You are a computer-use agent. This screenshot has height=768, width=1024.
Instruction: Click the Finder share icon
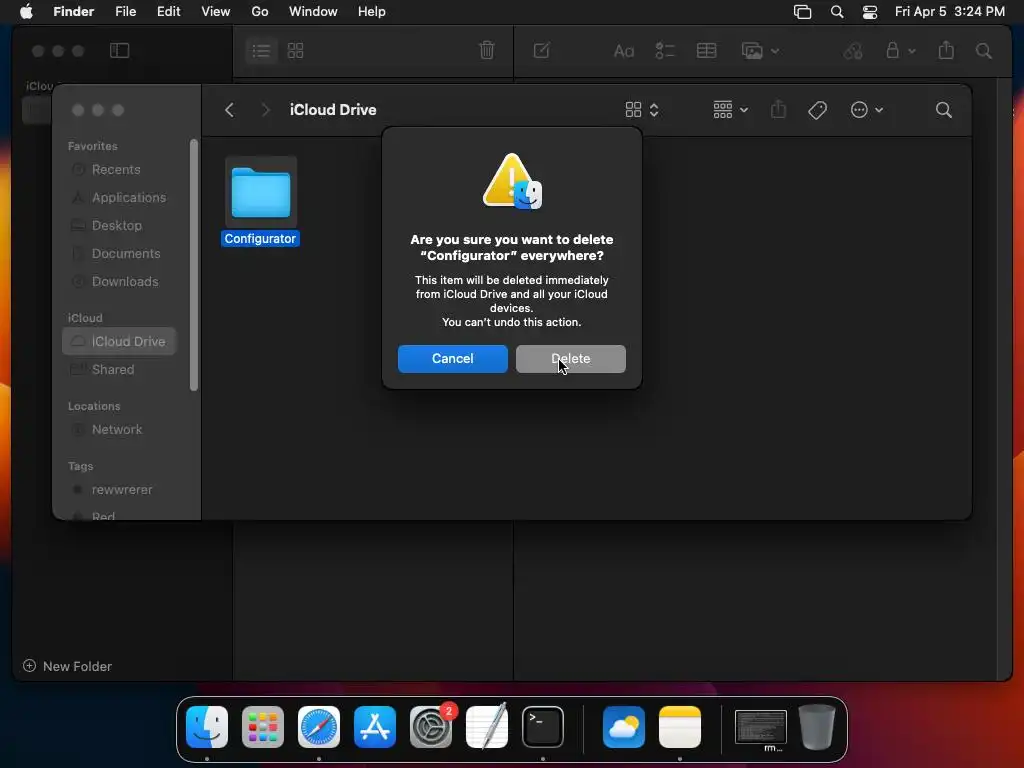point(778,110)
